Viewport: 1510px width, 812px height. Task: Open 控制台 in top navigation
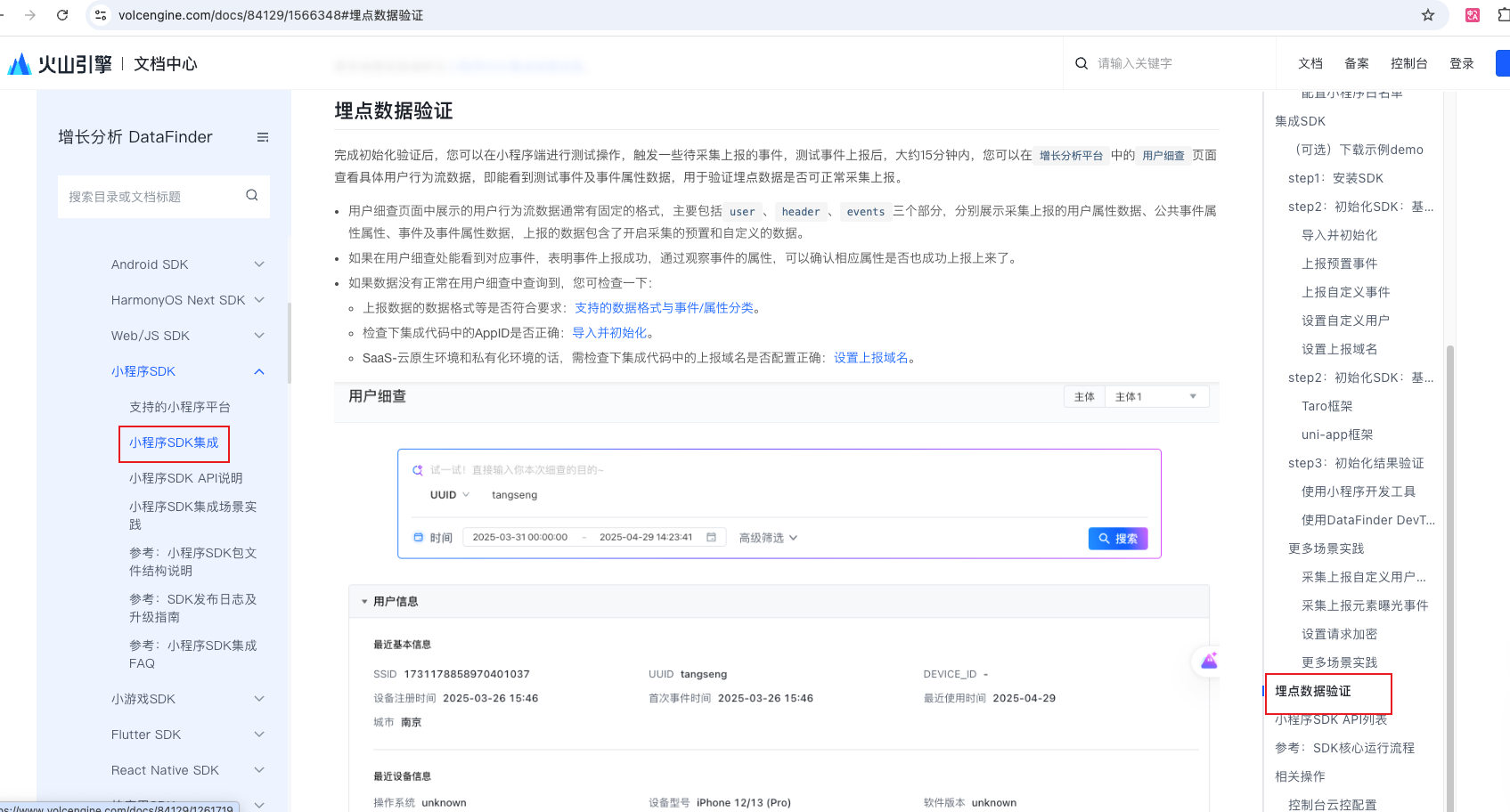pyautogui.click(x=1409, y=63)
